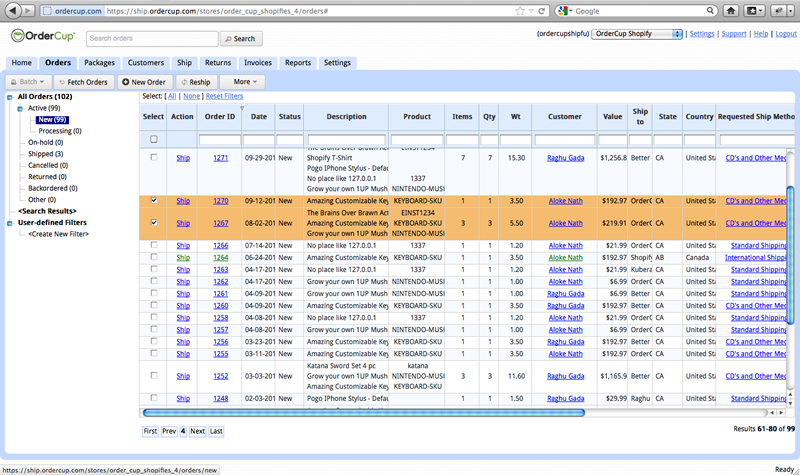Open customer Raghu Gada on order 1260

[x=565, y=306]
